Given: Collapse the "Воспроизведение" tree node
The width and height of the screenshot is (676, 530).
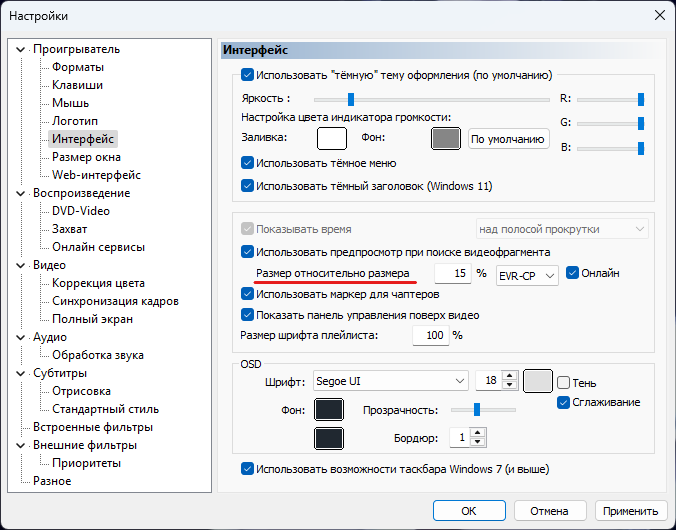Looking at the screenshot, I should (x=20, y=193).
